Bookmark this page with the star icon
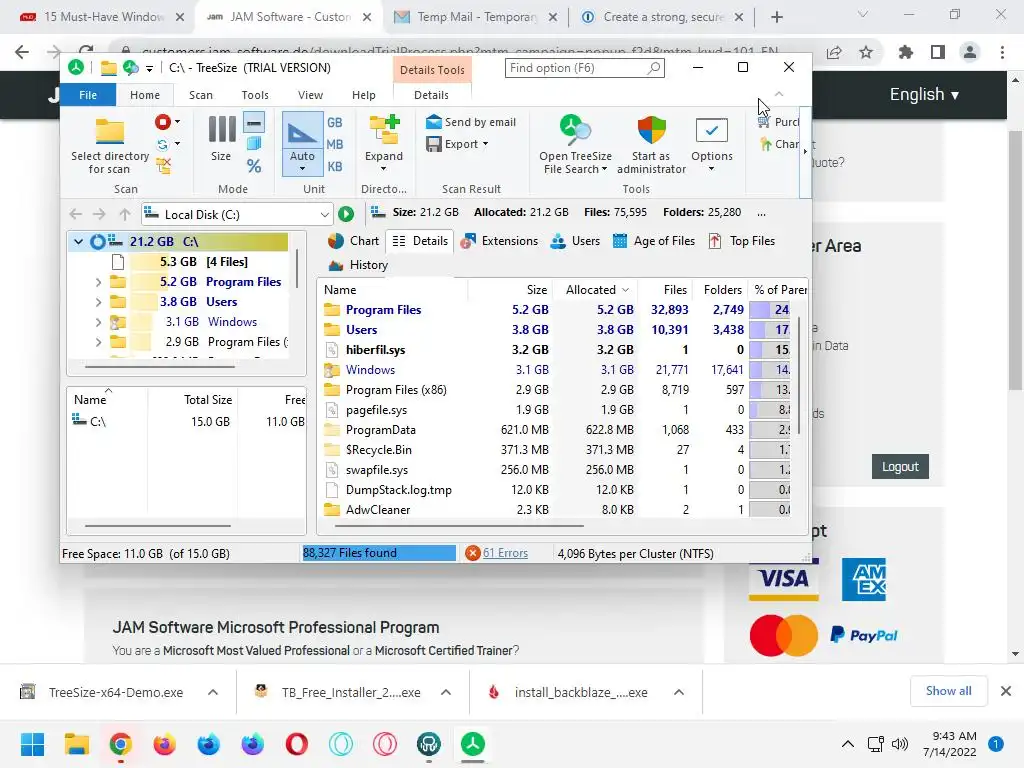1024x768 pixels. (866, 52)
